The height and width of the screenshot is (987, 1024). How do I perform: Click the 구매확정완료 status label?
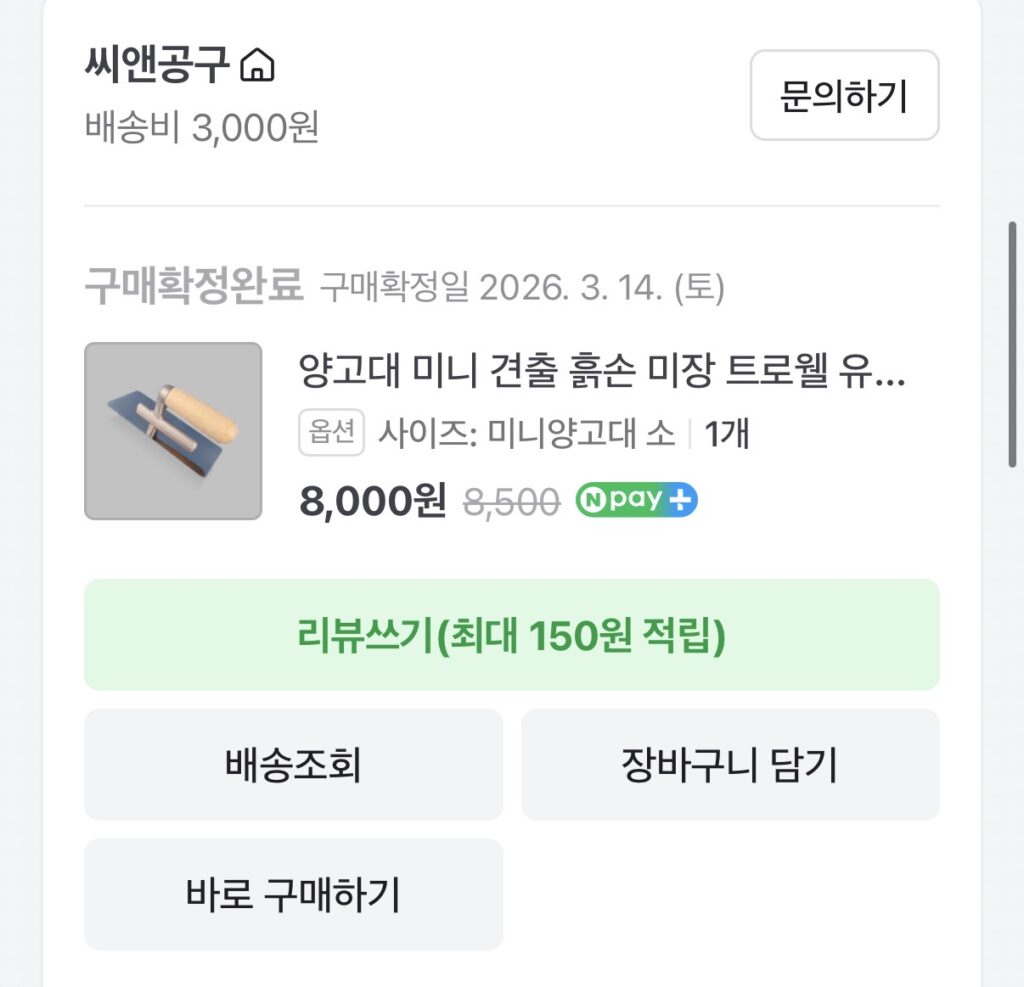(193, 287)
